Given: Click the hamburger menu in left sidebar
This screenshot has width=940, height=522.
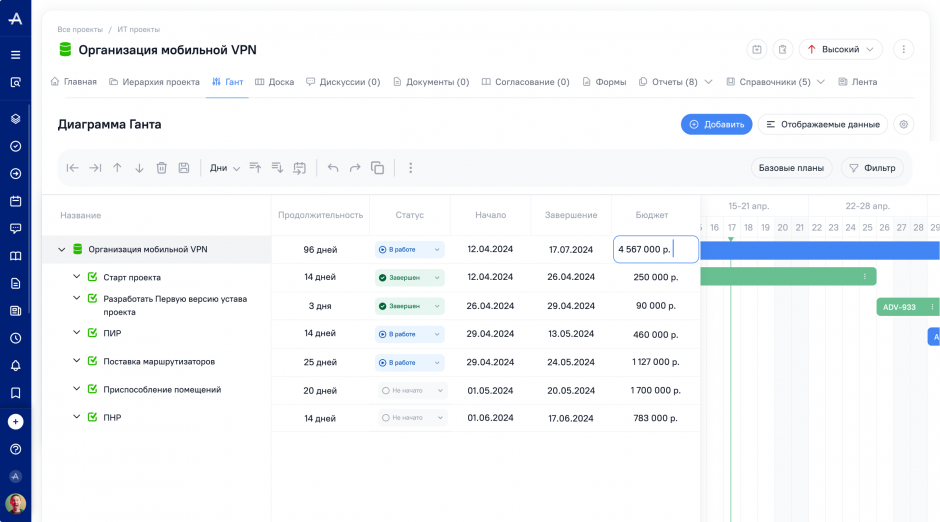Looking at the screenshot, I should point(15,55).
